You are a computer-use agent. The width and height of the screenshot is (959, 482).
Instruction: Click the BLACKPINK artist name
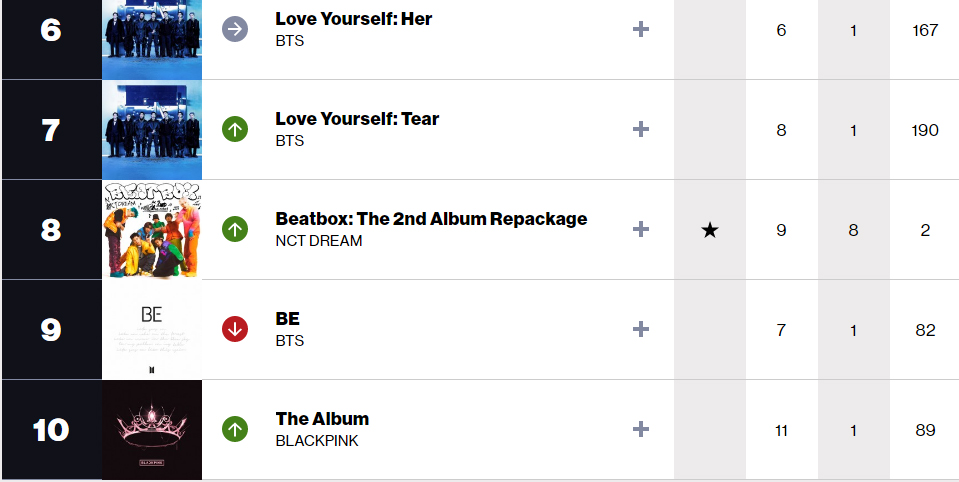[317, 441]
